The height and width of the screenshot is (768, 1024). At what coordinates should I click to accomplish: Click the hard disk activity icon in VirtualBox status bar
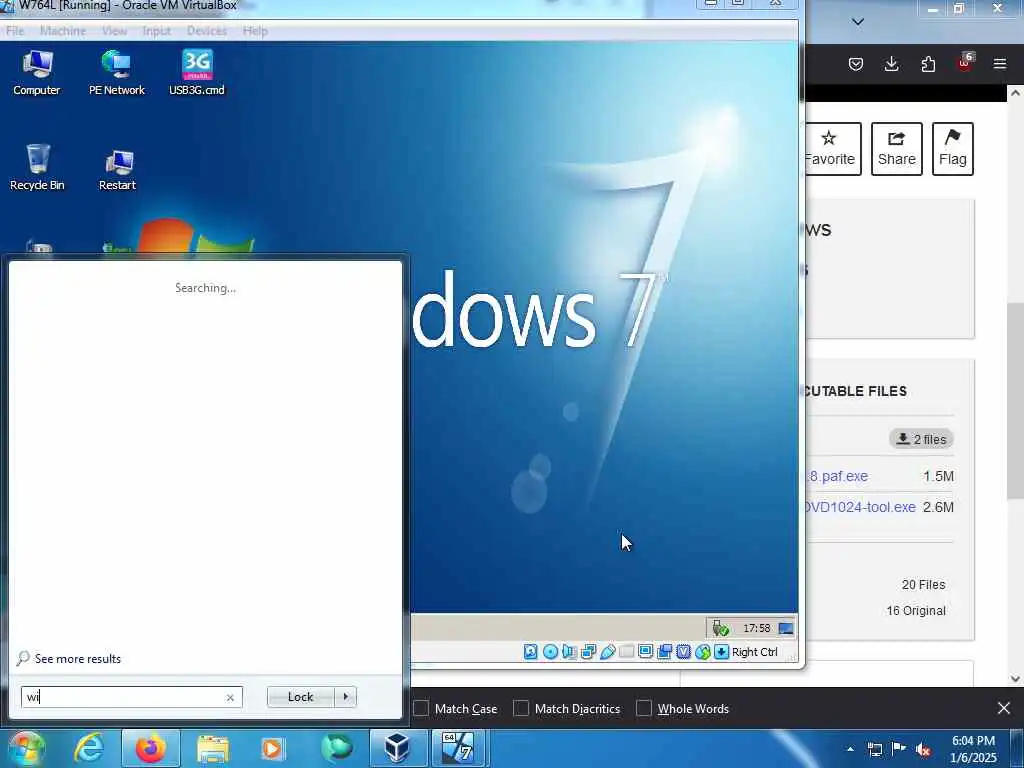pyautogui.click(x=530, y=652)
